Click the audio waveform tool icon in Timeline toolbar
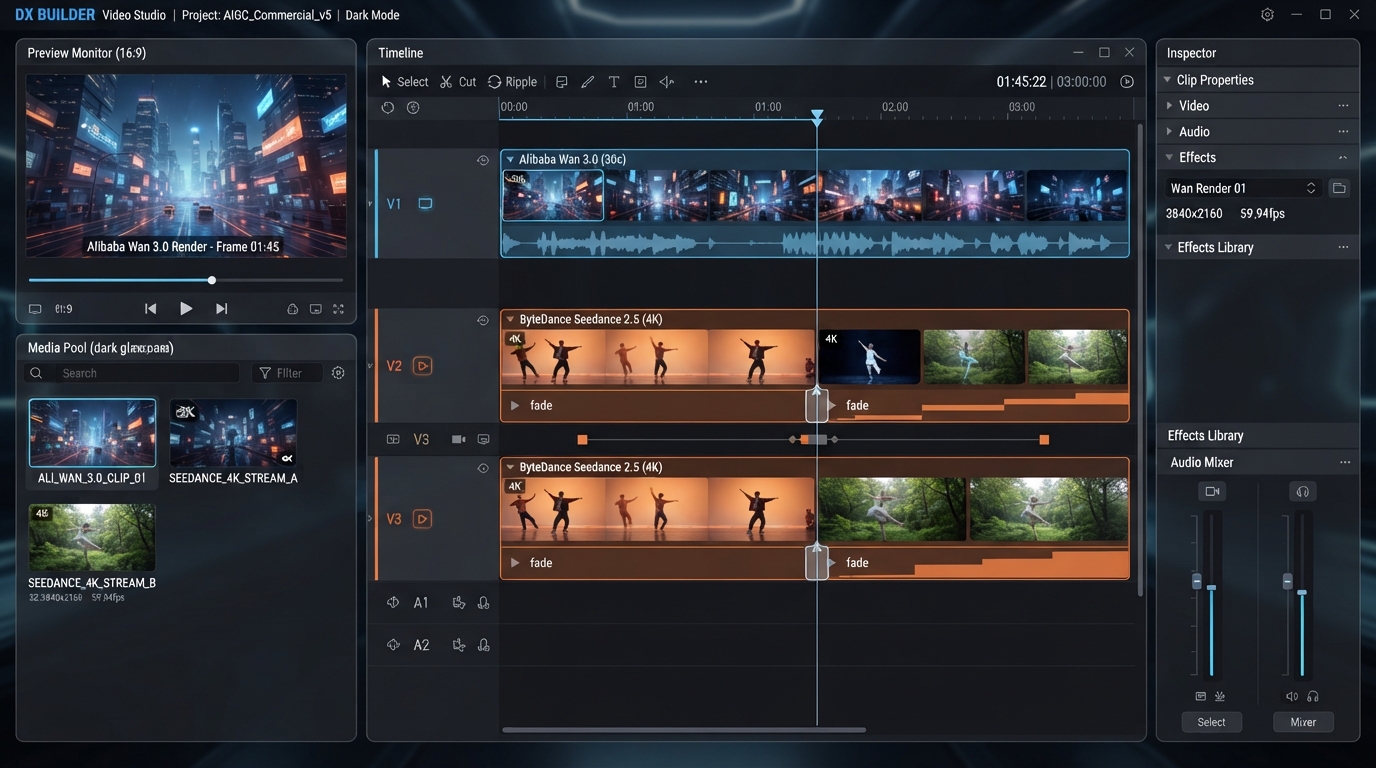1376x768 pixels. [x=667, y=82]
